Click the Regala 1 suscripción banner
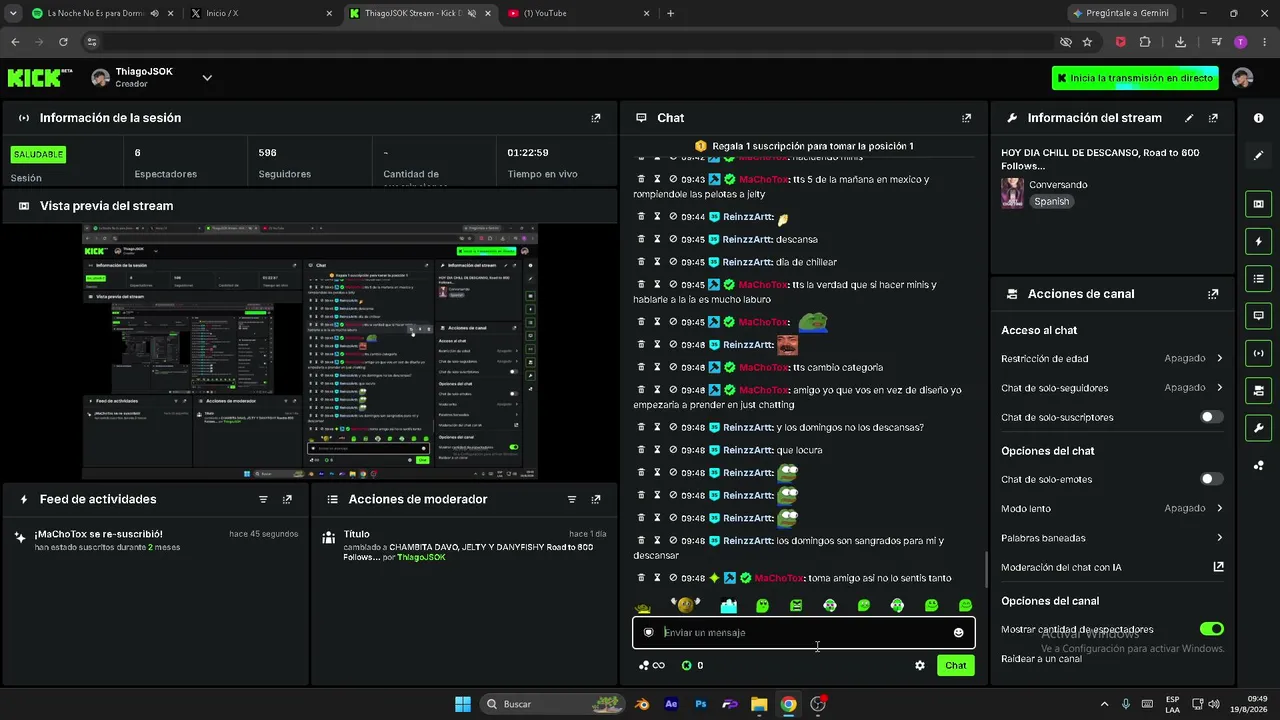 (x=804, y=146)
